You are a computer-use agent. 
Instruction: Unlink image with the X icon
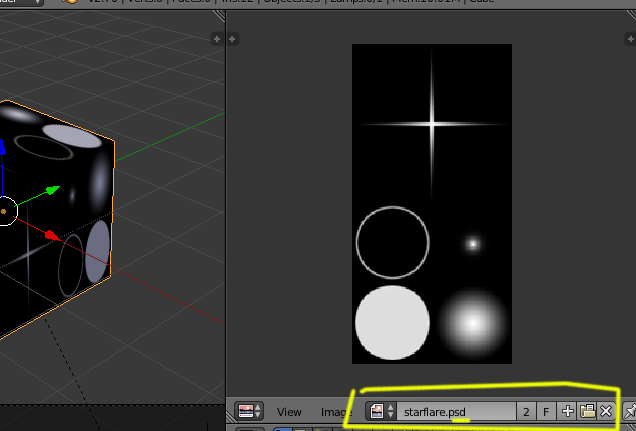[x=606, y=412]
